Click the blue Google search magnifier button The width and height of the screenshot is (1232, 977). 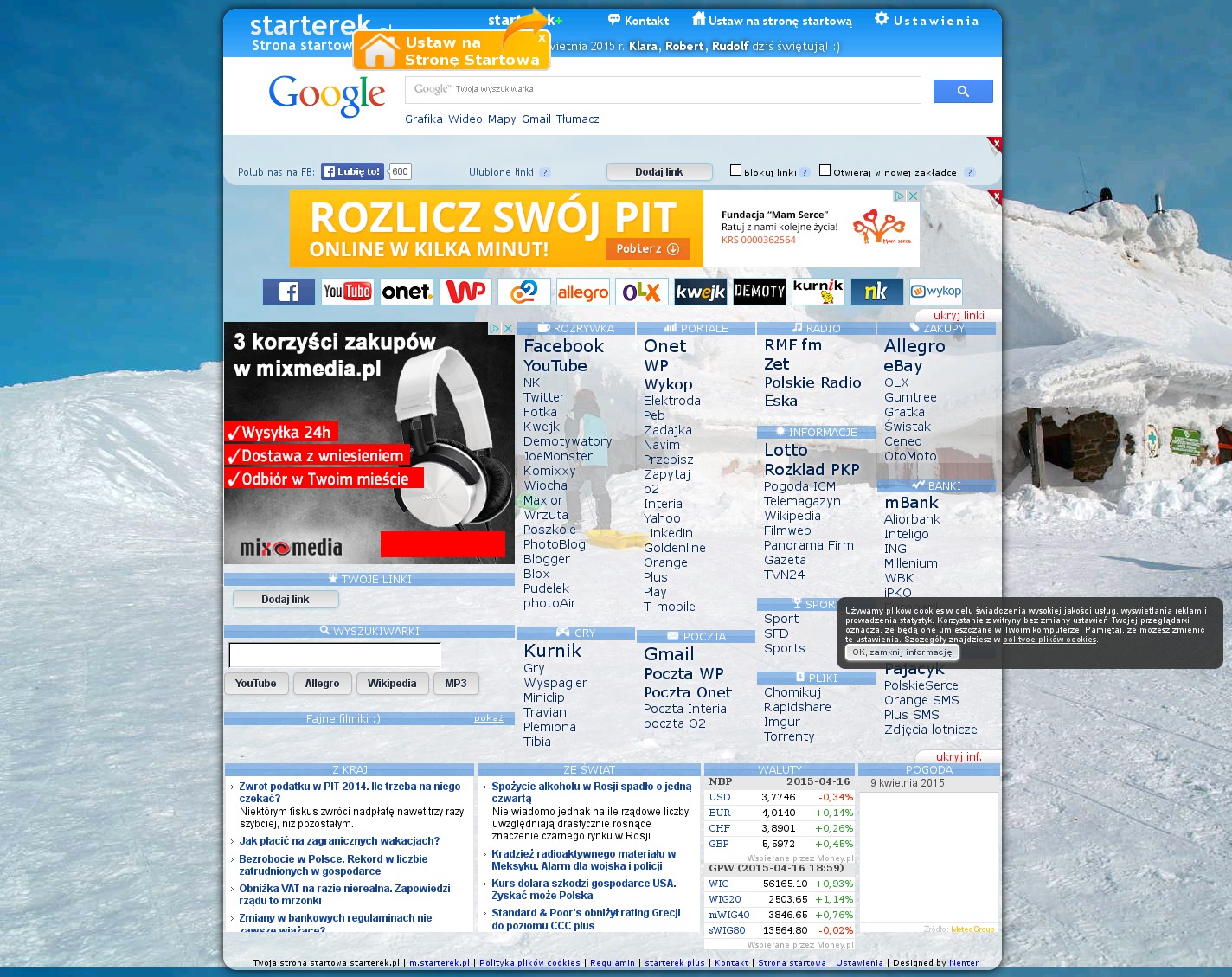pos(962,91)
